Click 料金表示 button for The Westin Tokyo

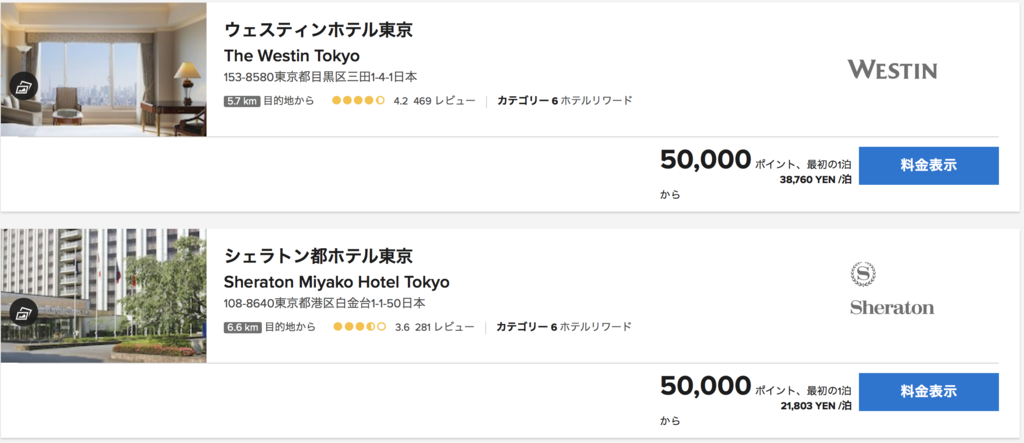point(929,165)
